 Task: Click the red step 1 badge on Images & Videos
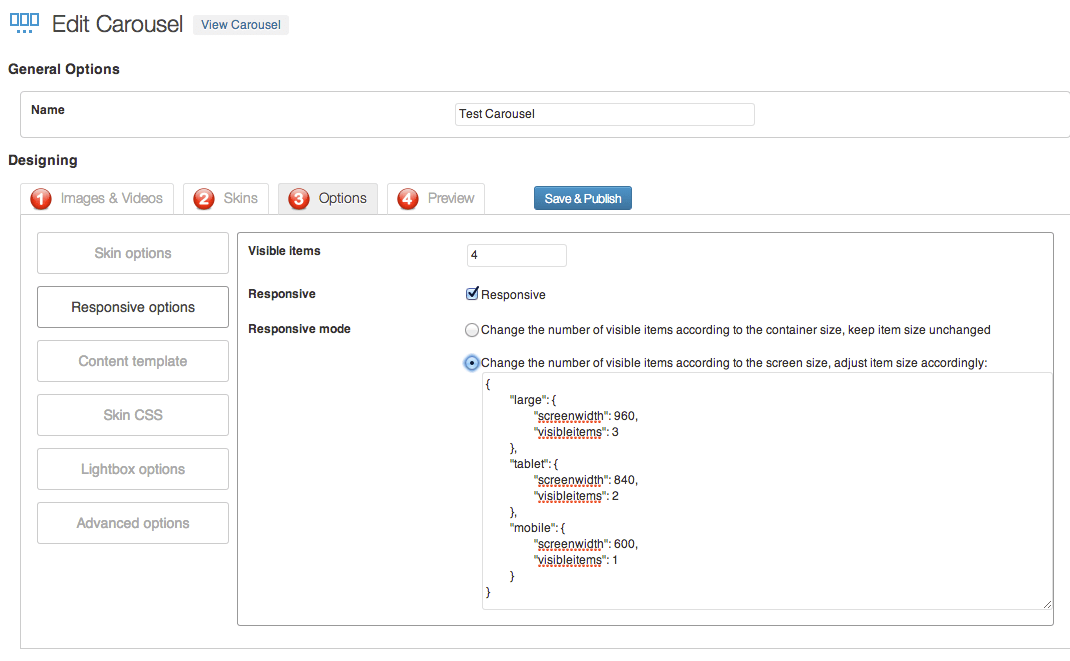(x=41, y=198)
